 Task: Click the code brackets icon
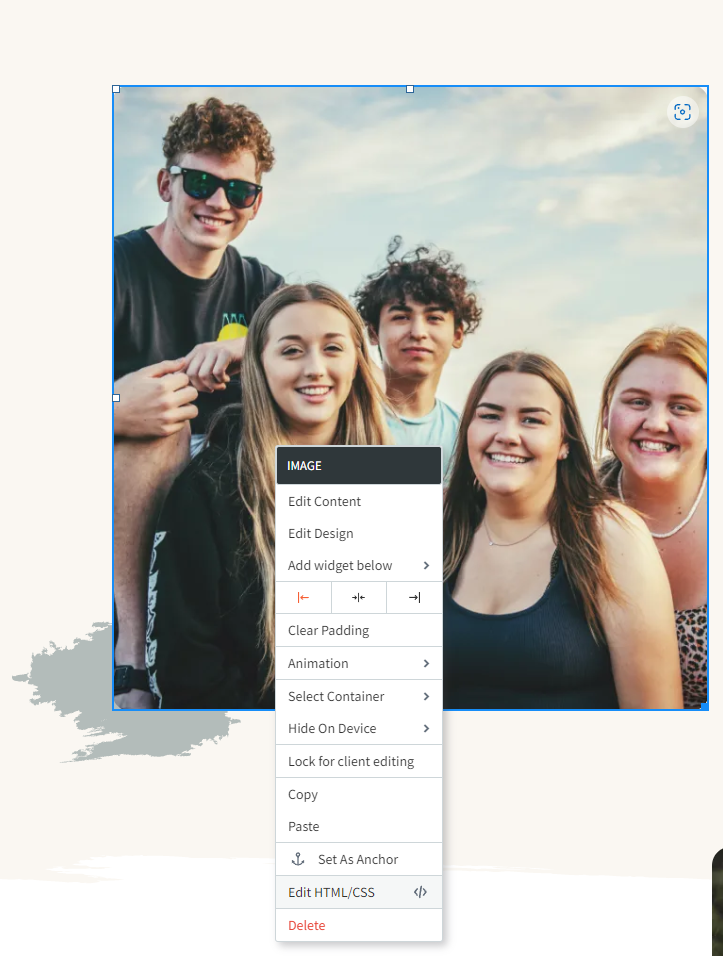point(420,892)
